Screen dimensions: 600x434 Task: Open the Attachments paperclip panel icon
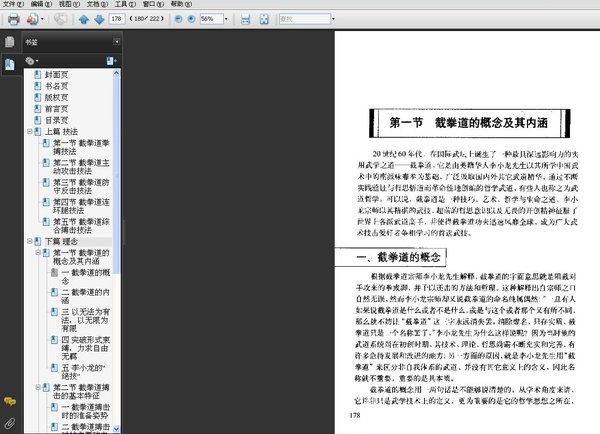pyautogui.click(x=10, y=423)
